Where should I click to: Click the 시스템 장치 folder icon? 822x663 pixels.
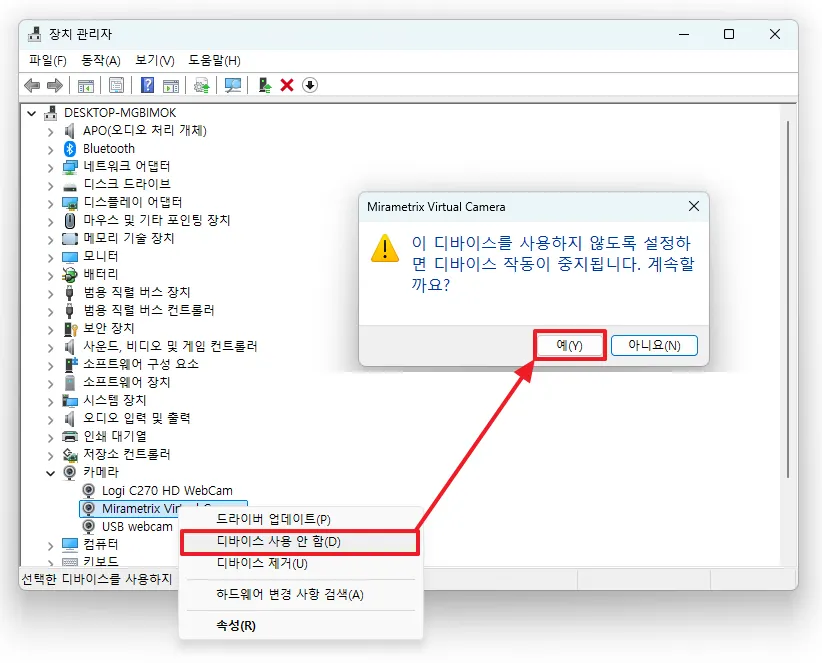(x=70, y=401)
